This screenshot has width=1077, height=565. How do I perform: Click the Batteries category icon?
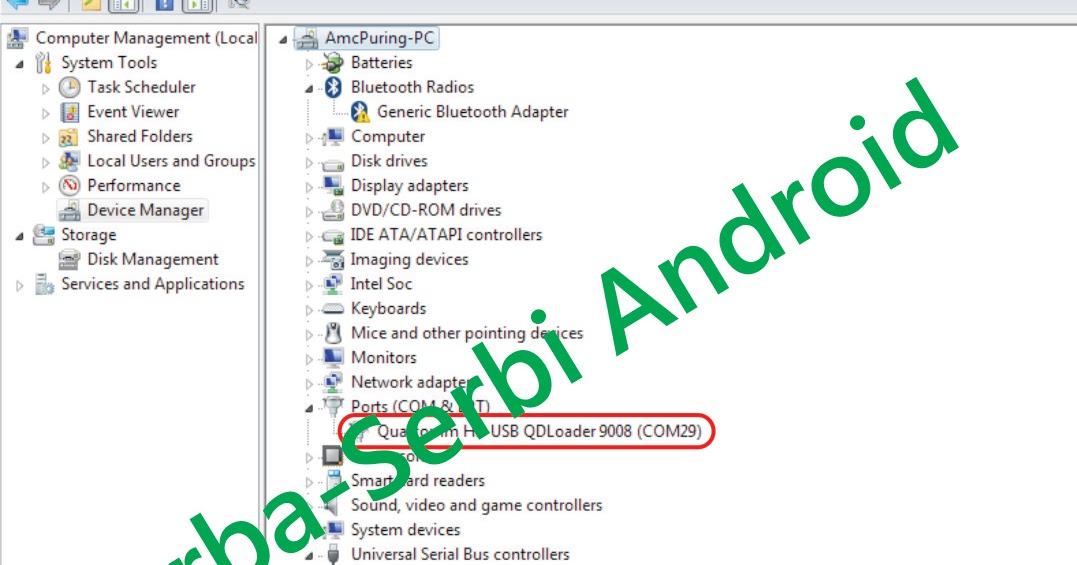click(333, 63)
